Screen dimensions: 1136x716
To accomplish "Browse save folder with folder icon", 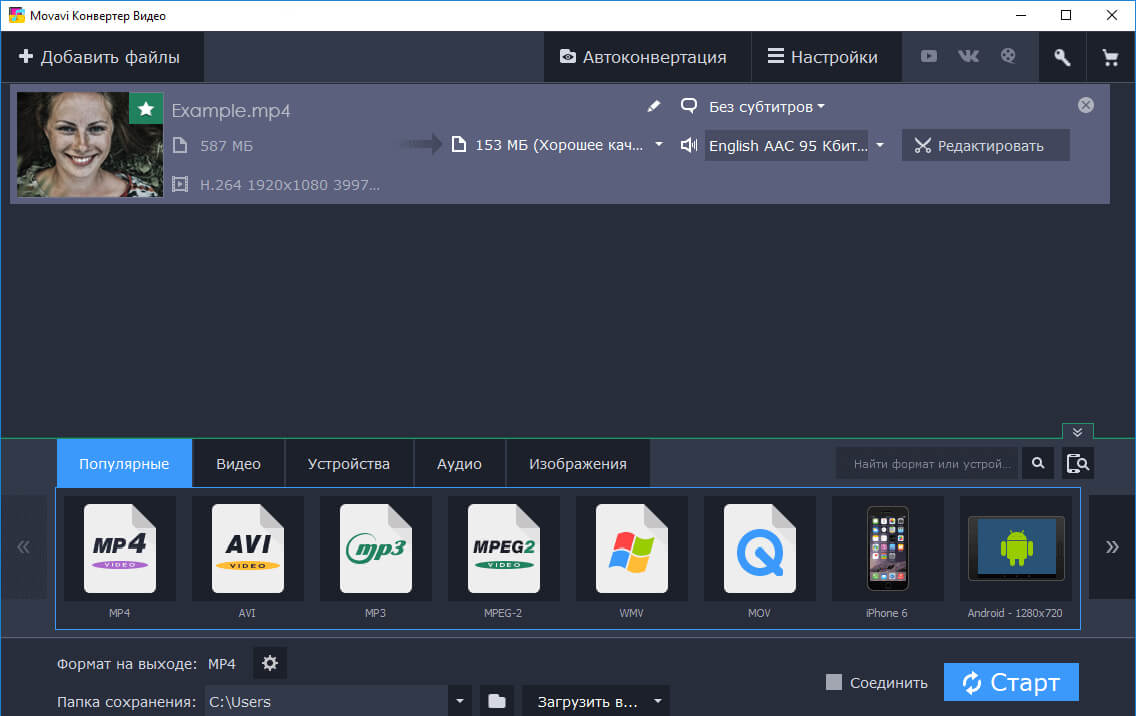I will click(497, 701).
